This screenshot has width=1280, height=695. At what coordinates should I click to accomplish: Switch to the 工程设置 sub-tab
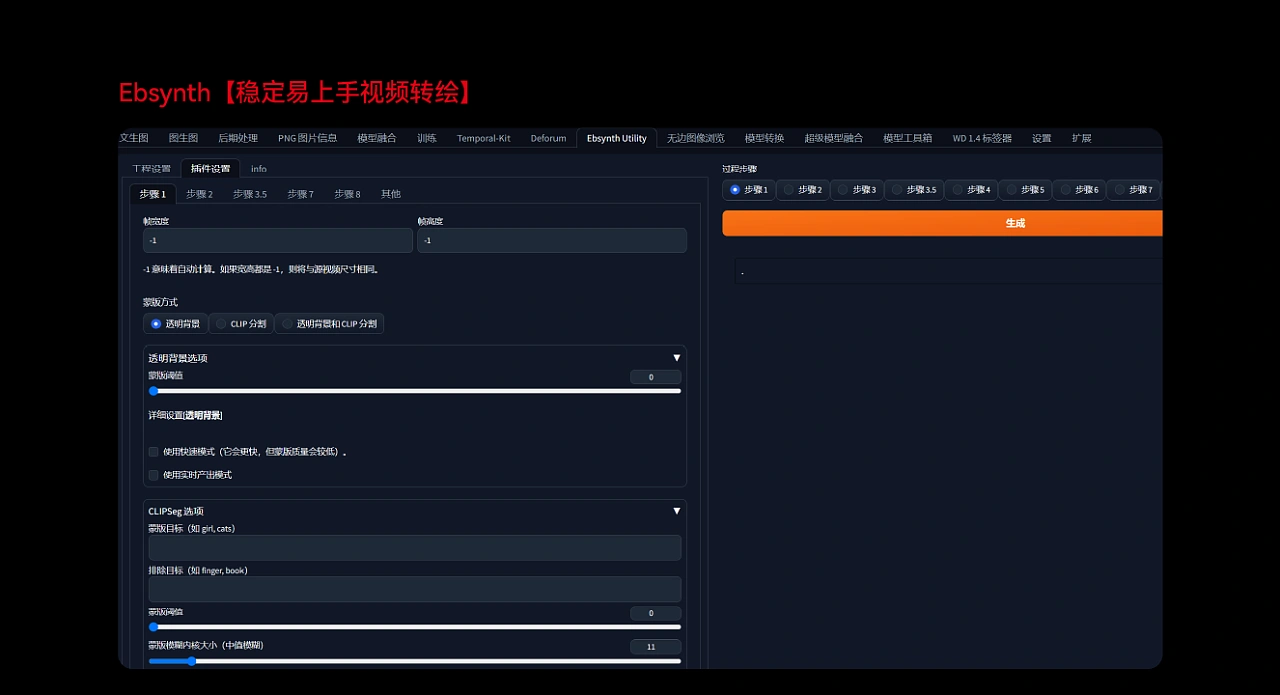151,168
